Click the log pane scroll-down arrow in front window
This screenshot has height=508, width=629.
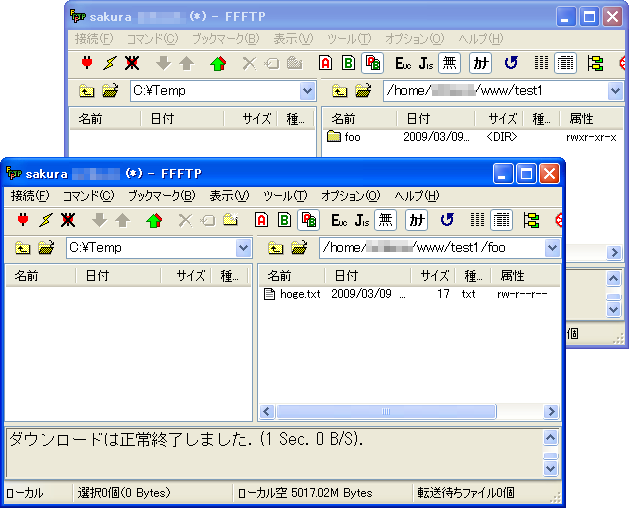[x=550, y=468]
